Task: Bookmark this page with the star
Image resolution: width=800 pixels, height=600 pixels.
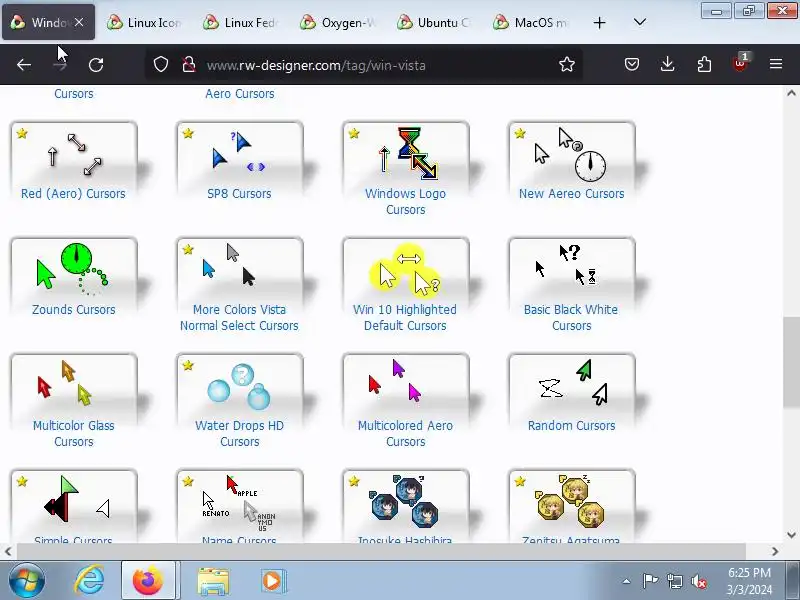Action: point(566,64)
